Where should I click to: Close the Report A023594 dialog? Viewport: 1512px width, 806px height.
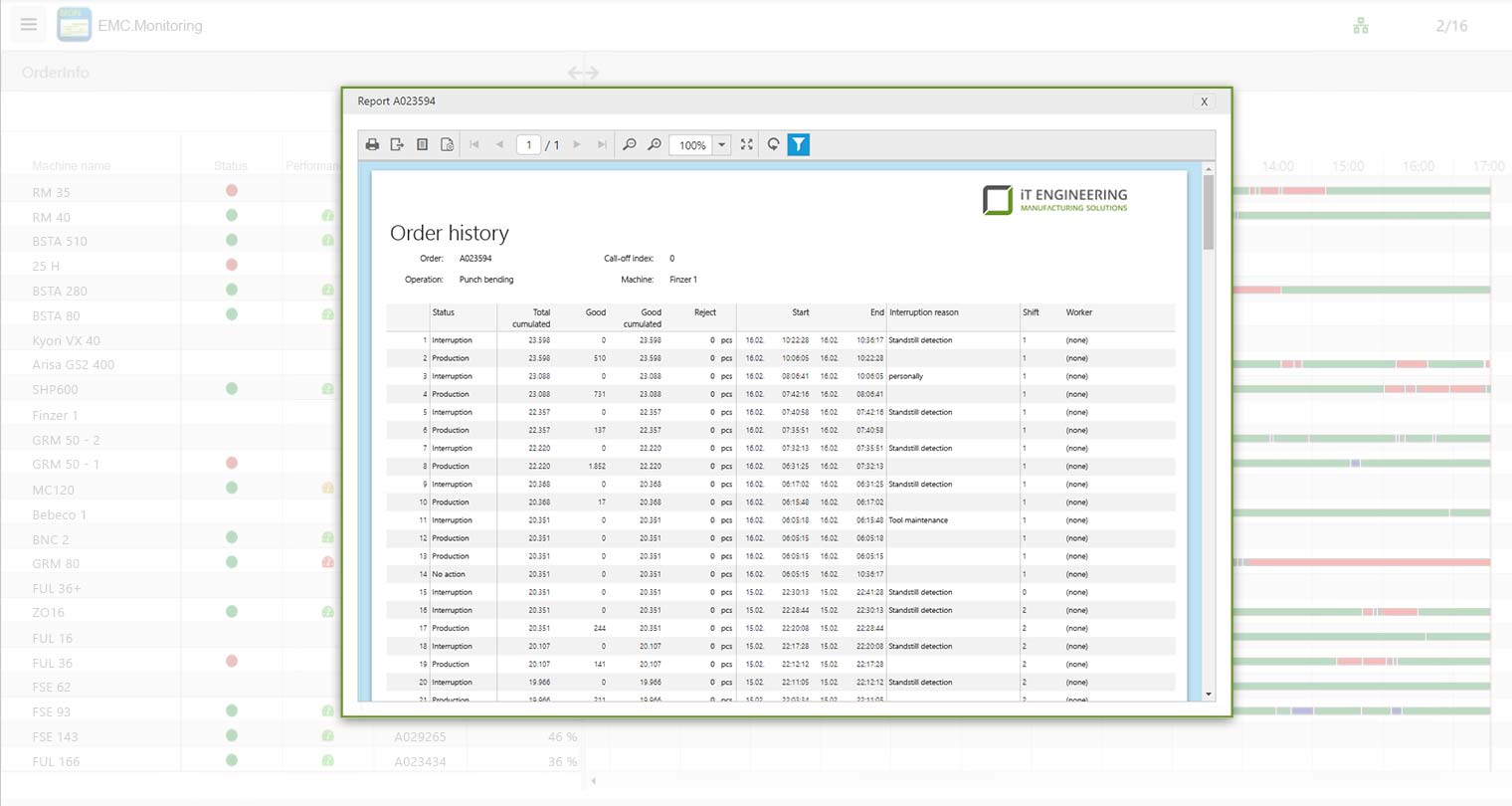click(1204, 101)
